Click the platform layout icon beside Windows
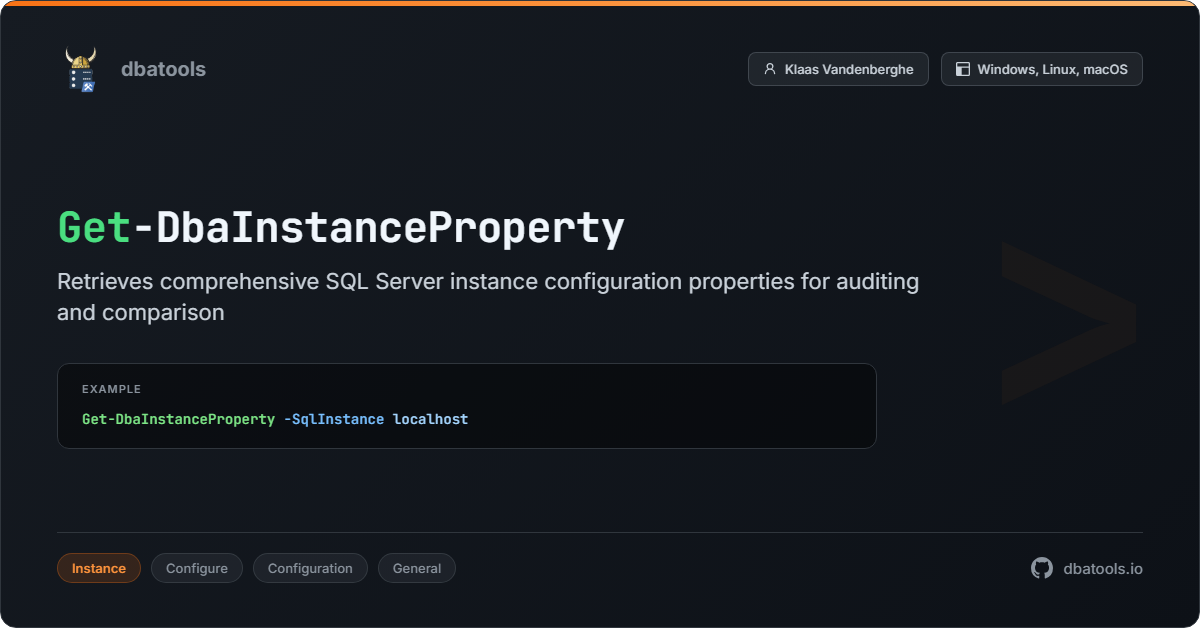Viewport: 1200px width, 628px height. [963, 69]
